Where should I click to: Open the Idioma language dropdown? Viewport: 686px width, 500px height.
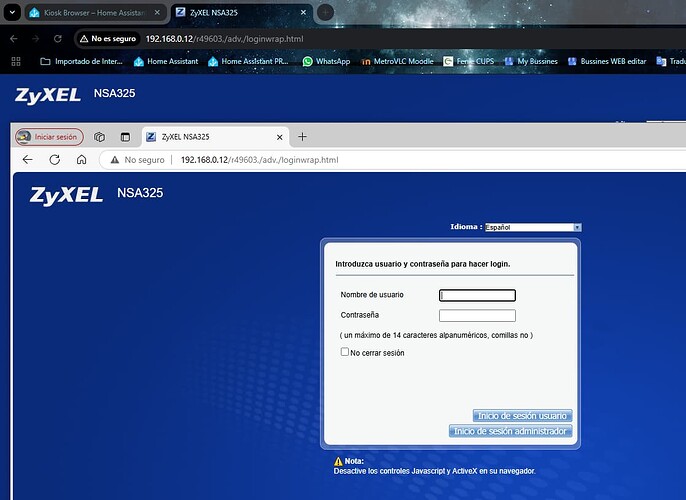point(533,227)
